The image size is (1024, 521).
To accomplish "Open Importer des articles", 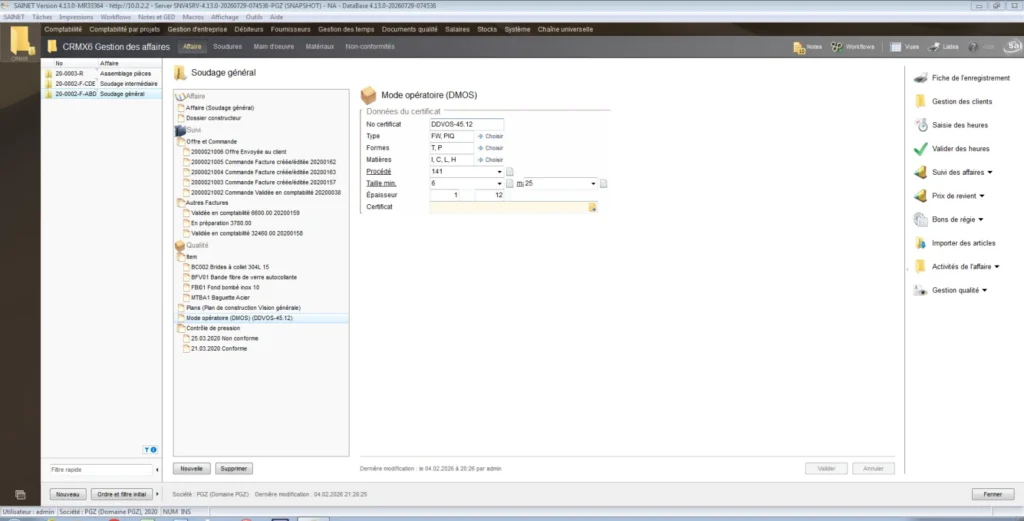I will (x=963, y=244).
